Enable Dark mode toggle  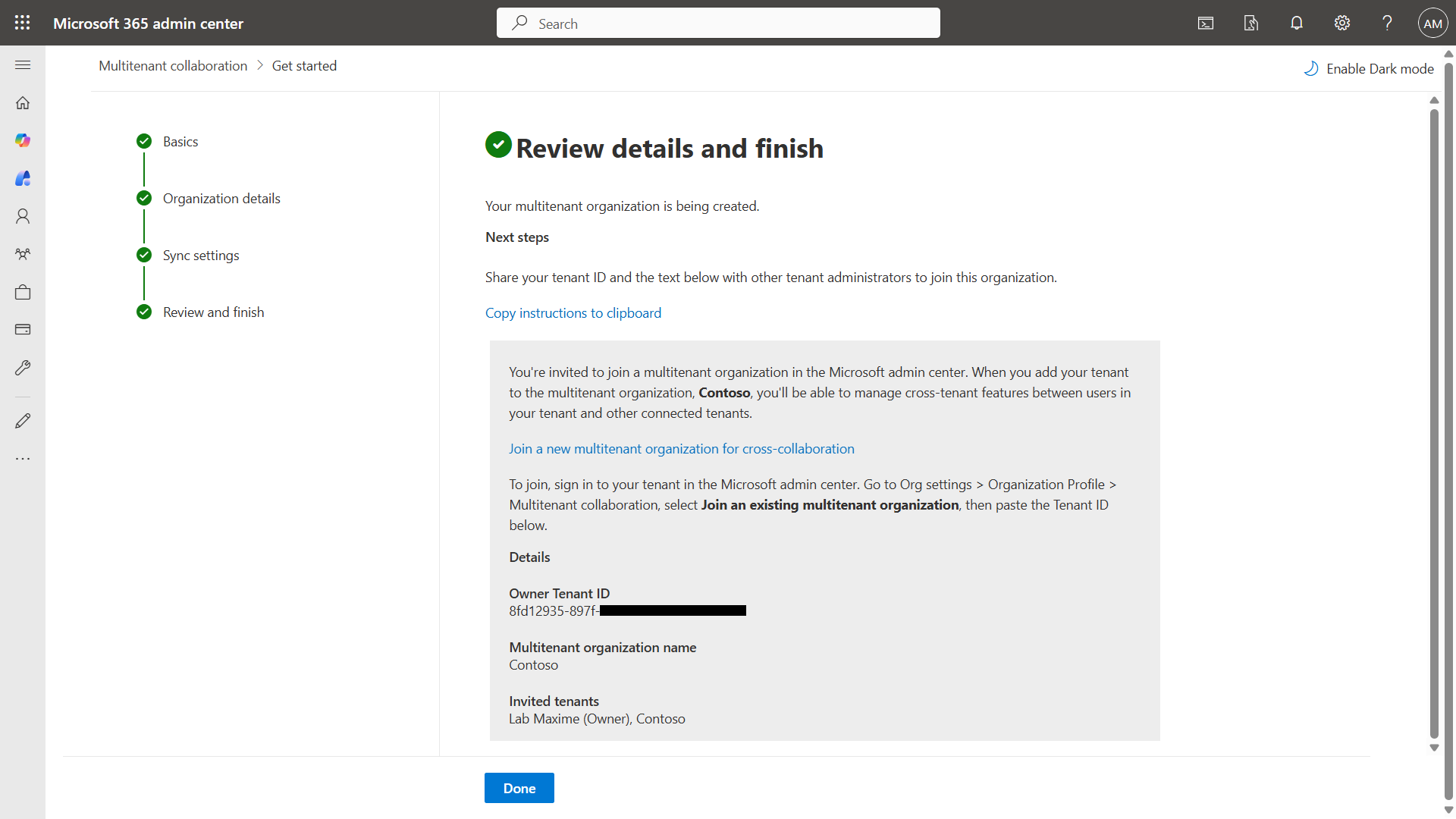[x=1369, y=69]
